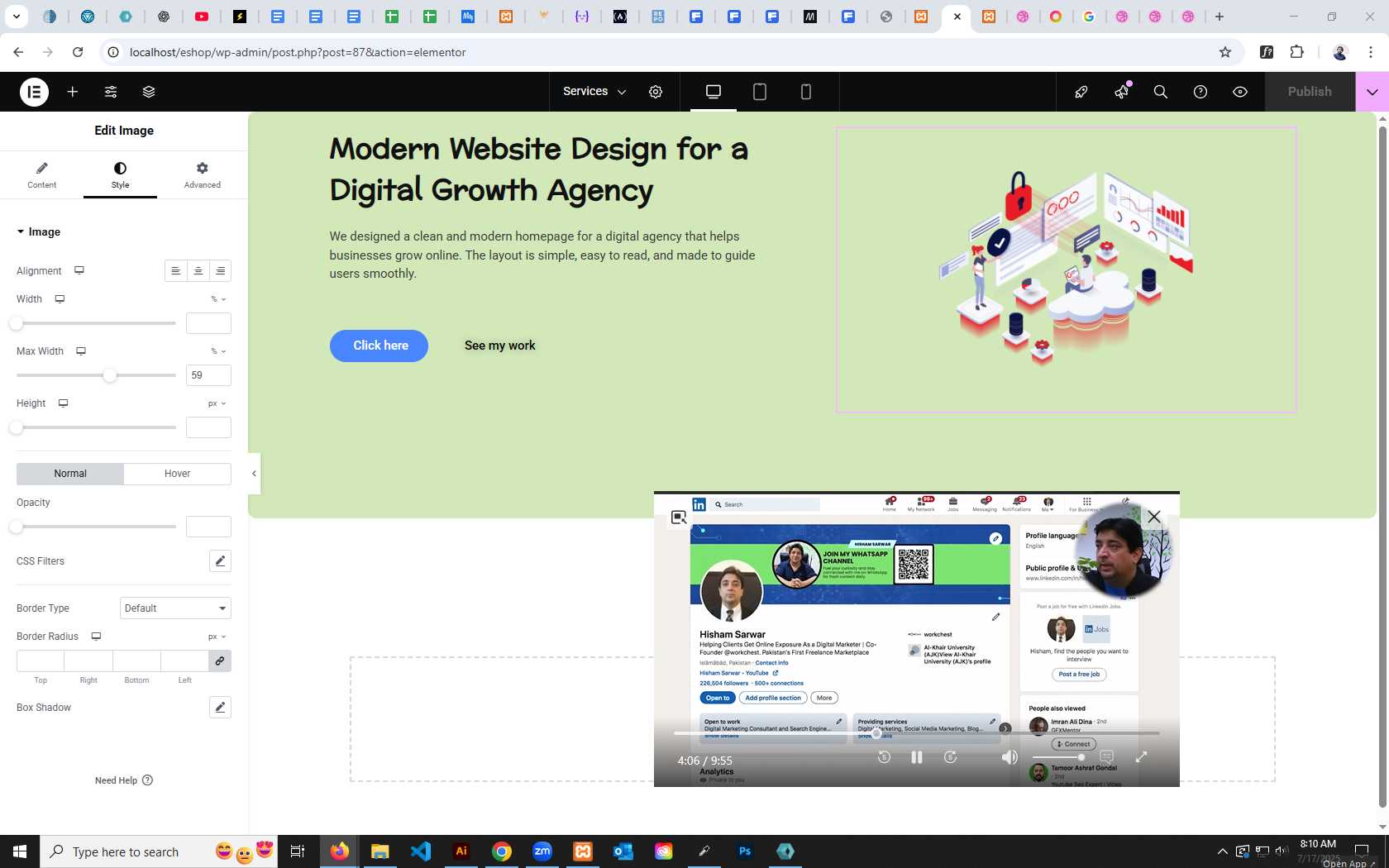Image resolution: width=1389 pixels, height=868 pixels.
Task: Preview changes with eye icon
Action: click(x=1240, y=92)
